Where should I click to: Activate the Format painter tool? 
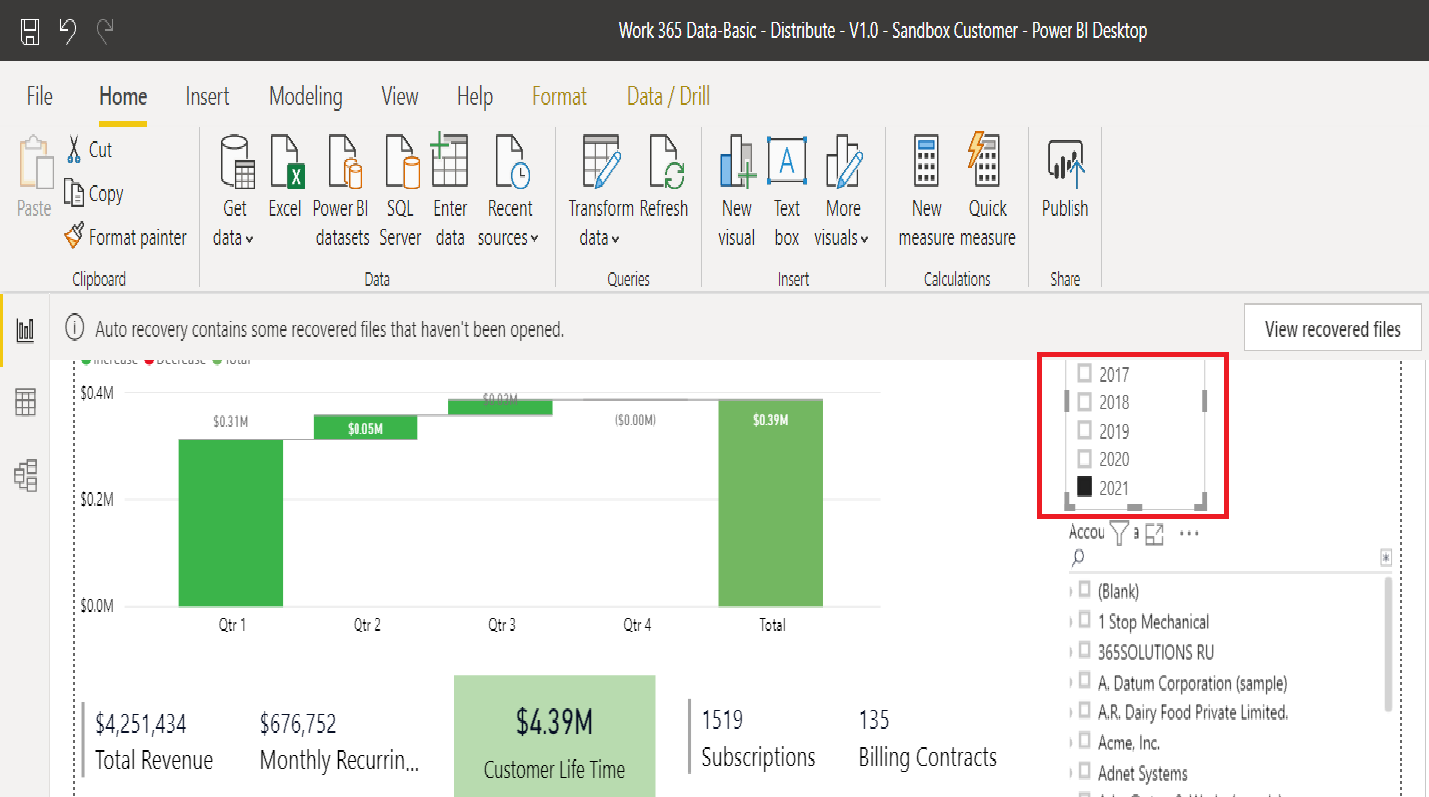[x=125, y=237]
